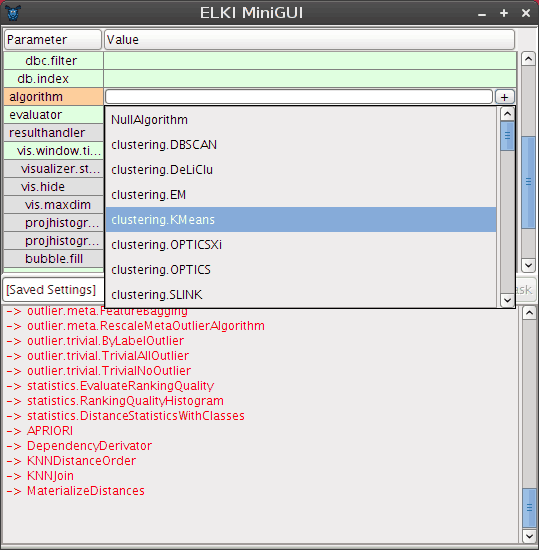
Task: Click log panel scroll up arrow
Action: (529, 313)
